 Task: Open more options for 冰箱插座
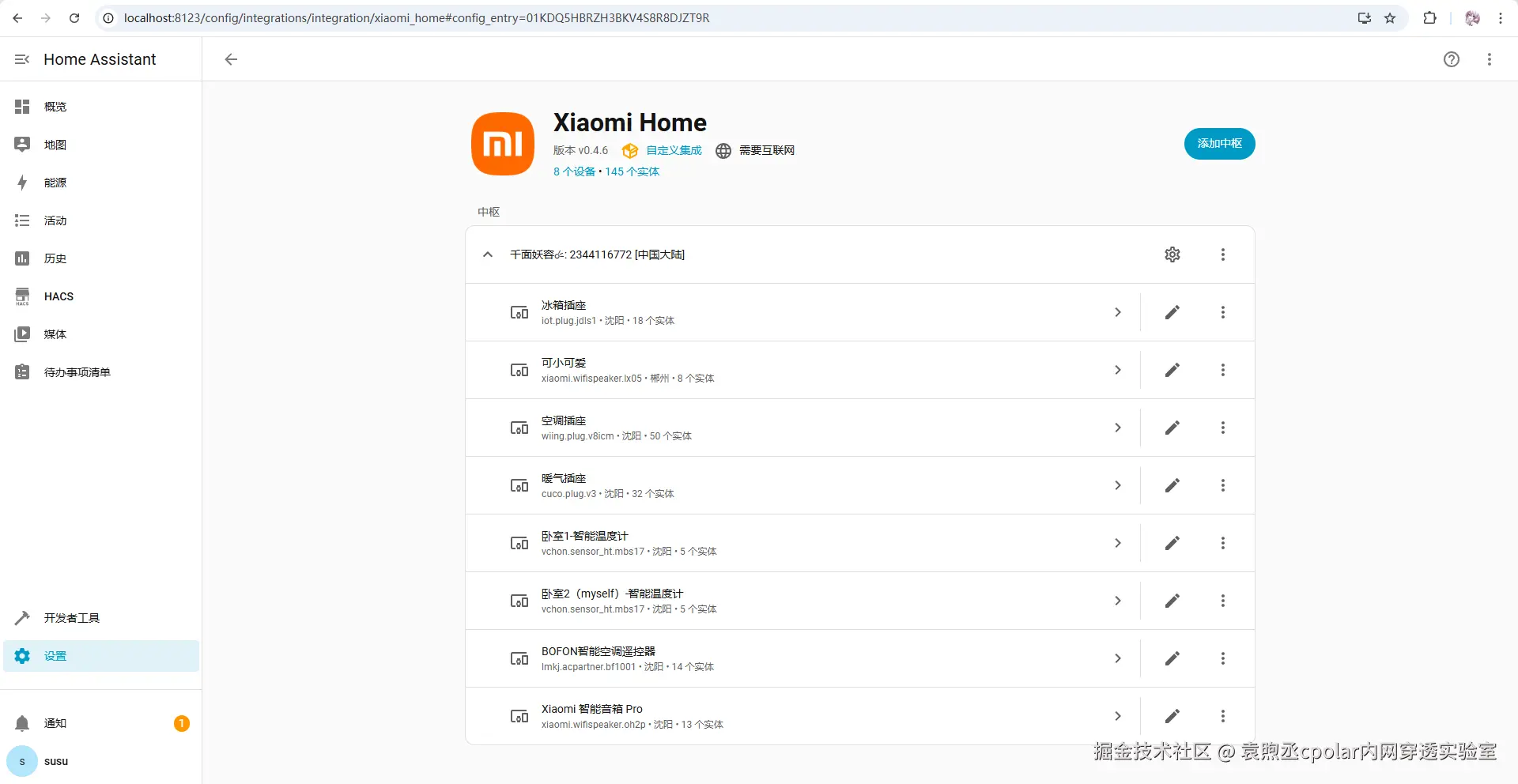click(x=1223, y=312)
